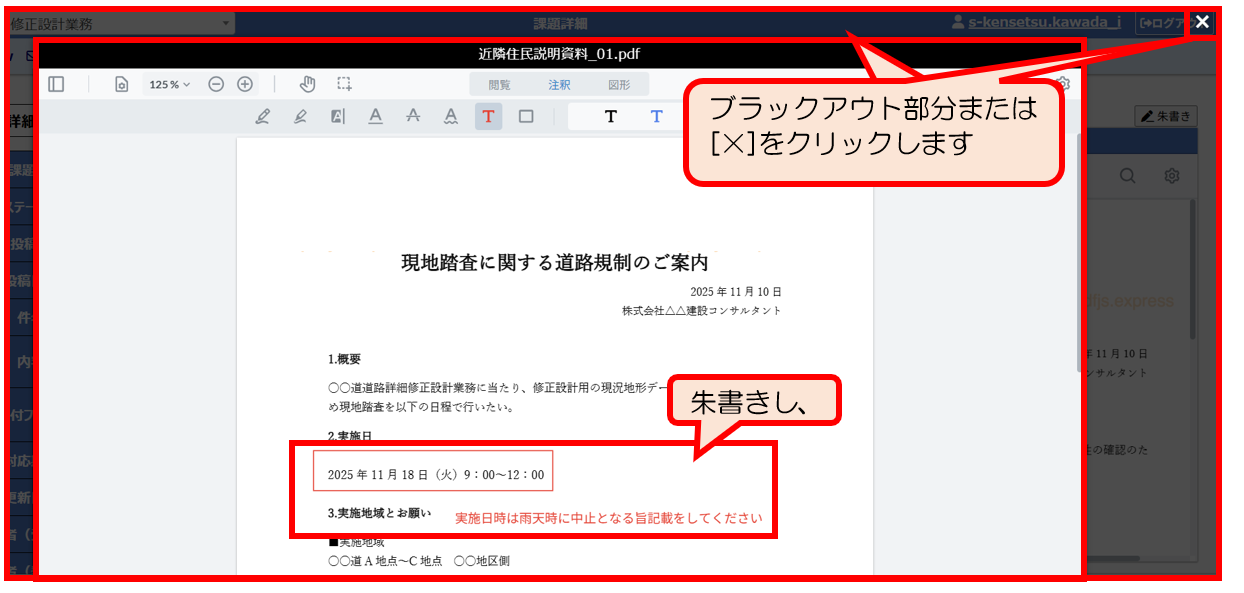Pick the squiggly underline annotation tool
This screenshot has width=1244, height=593.
pos(451,117)
